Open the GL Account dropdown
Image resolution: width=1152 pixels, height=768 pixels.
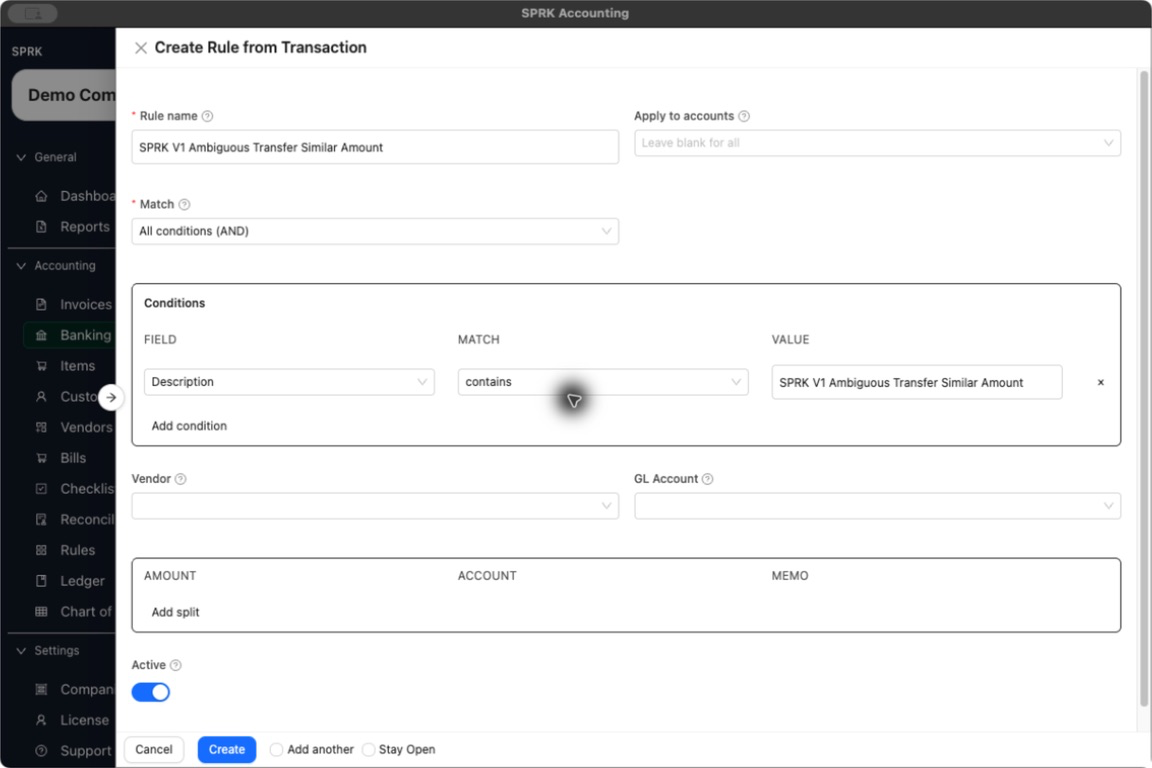[x=877, y=506]
